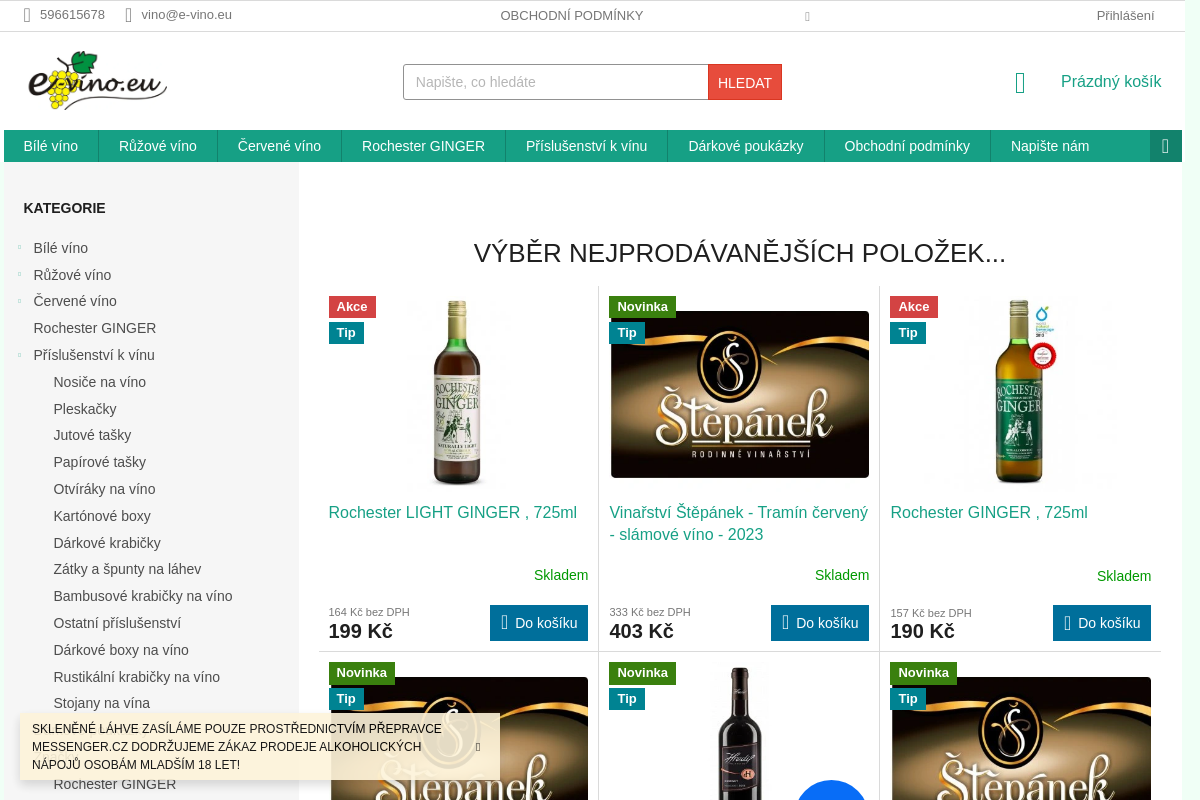
Task: Expand the Příslušenství k vínu sidebar category
Action: click(x=22, y=355)
